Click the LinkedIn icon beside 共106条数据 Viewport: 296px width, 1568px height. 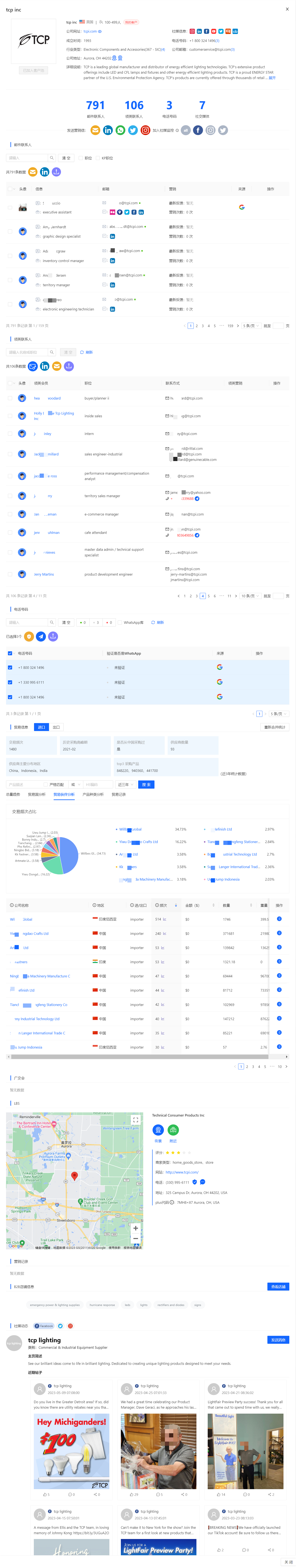[x=44, y=366]
